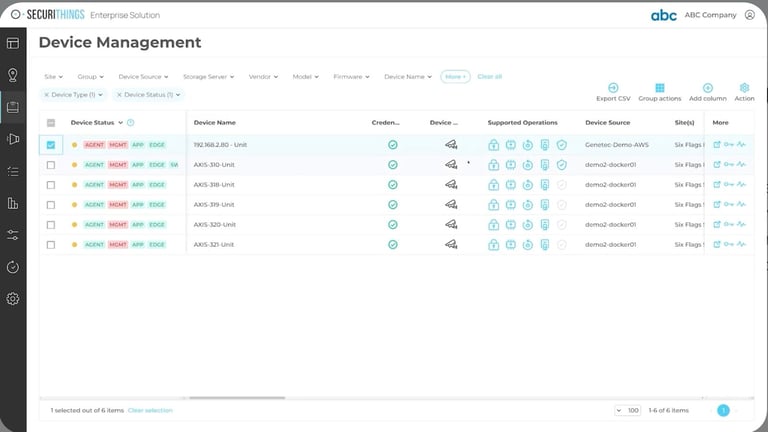The image size is (768, 432).
Task: Open the page size 100 dropdown
Action: [627, 410]
